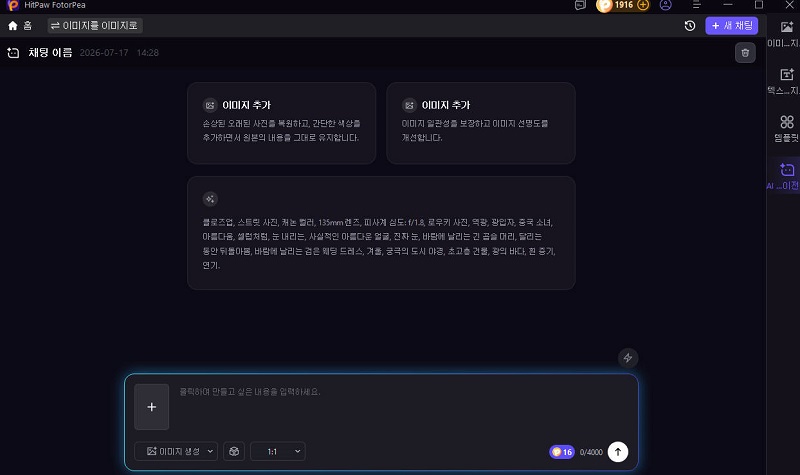The width and height of the screenshot is (800, 475).
Task: Click the 0/4000 character counter
Action: [591, 452]
